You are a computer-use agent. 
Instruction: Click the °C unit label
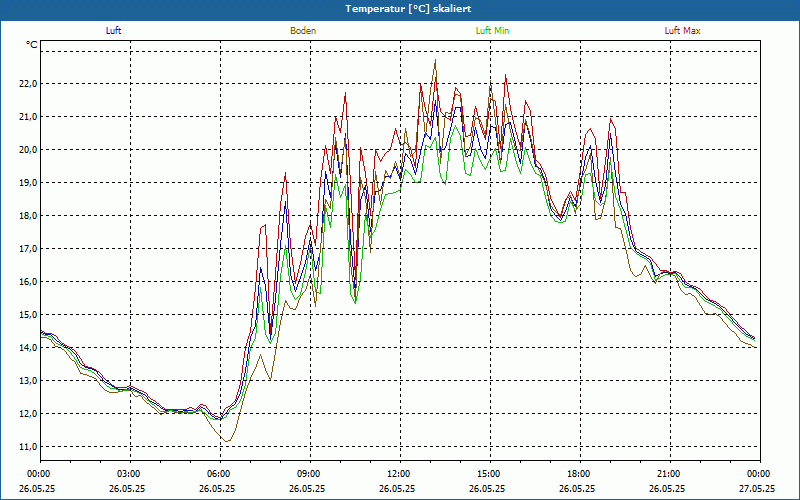[32, 45]
